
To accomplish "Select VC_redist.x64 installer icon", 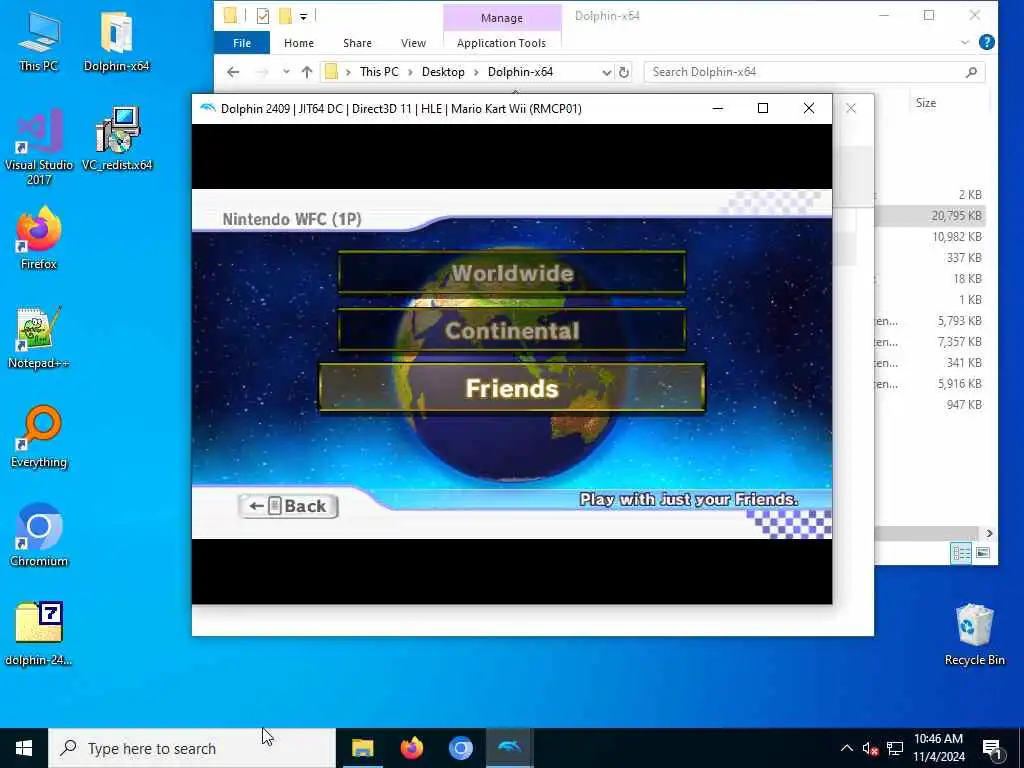I will pos(117,139).
